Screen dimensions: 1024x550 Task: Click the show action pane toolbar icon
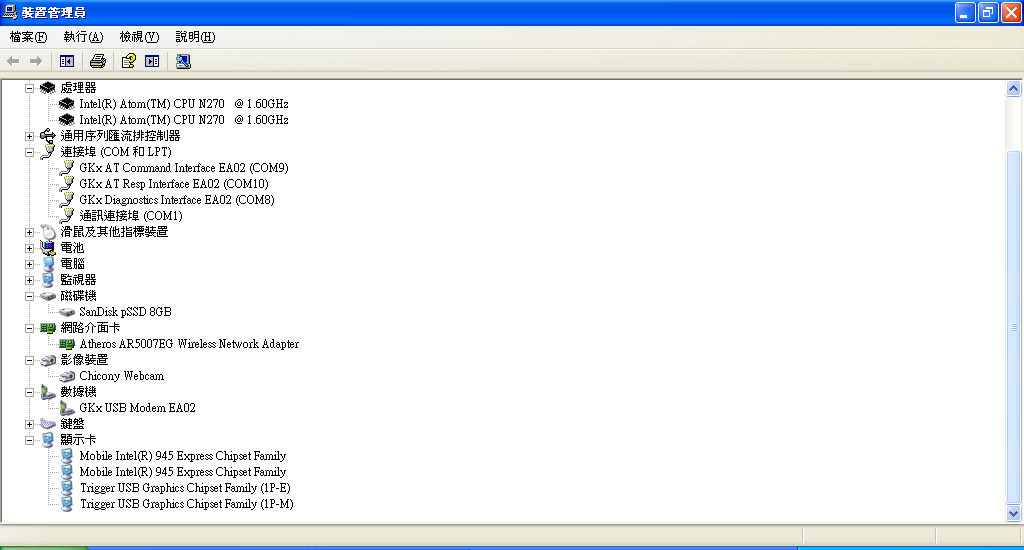[152, 61]
